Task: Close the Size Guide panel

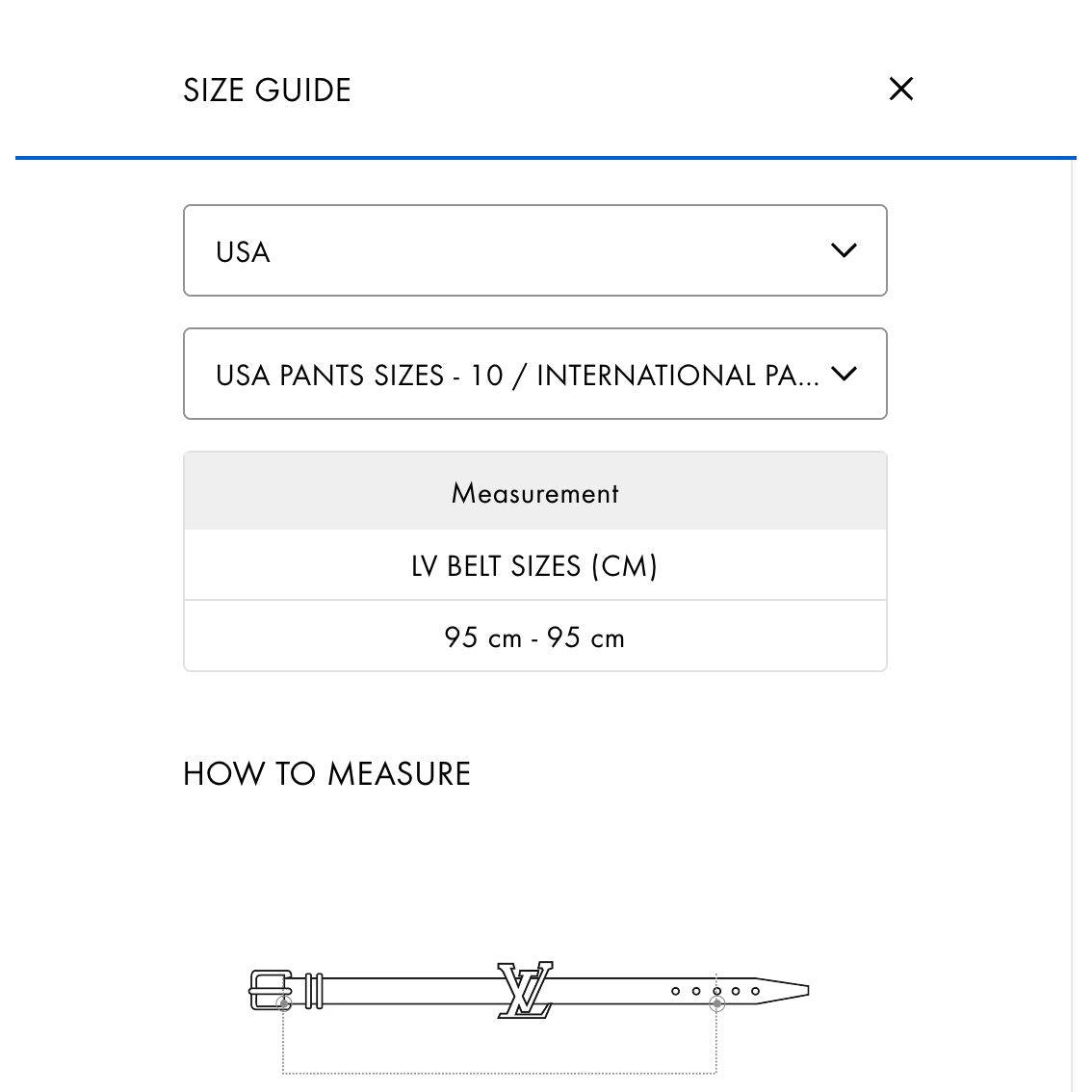Action: click(901, 90)
